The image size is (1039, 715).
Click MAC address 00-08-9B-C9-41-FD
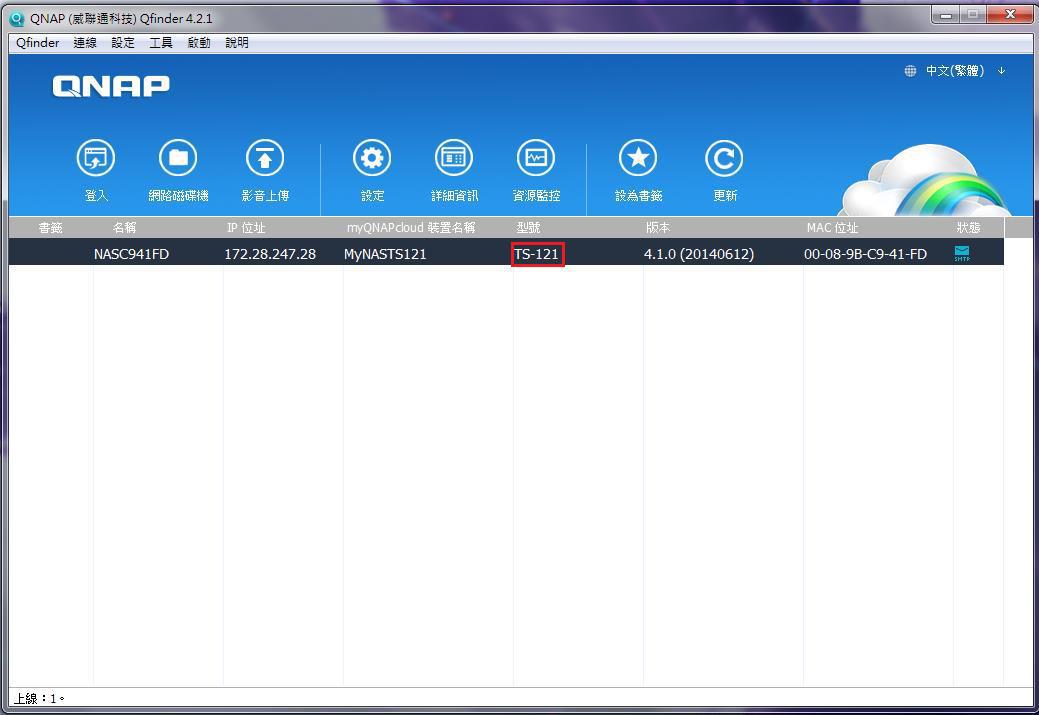point(865,254)
